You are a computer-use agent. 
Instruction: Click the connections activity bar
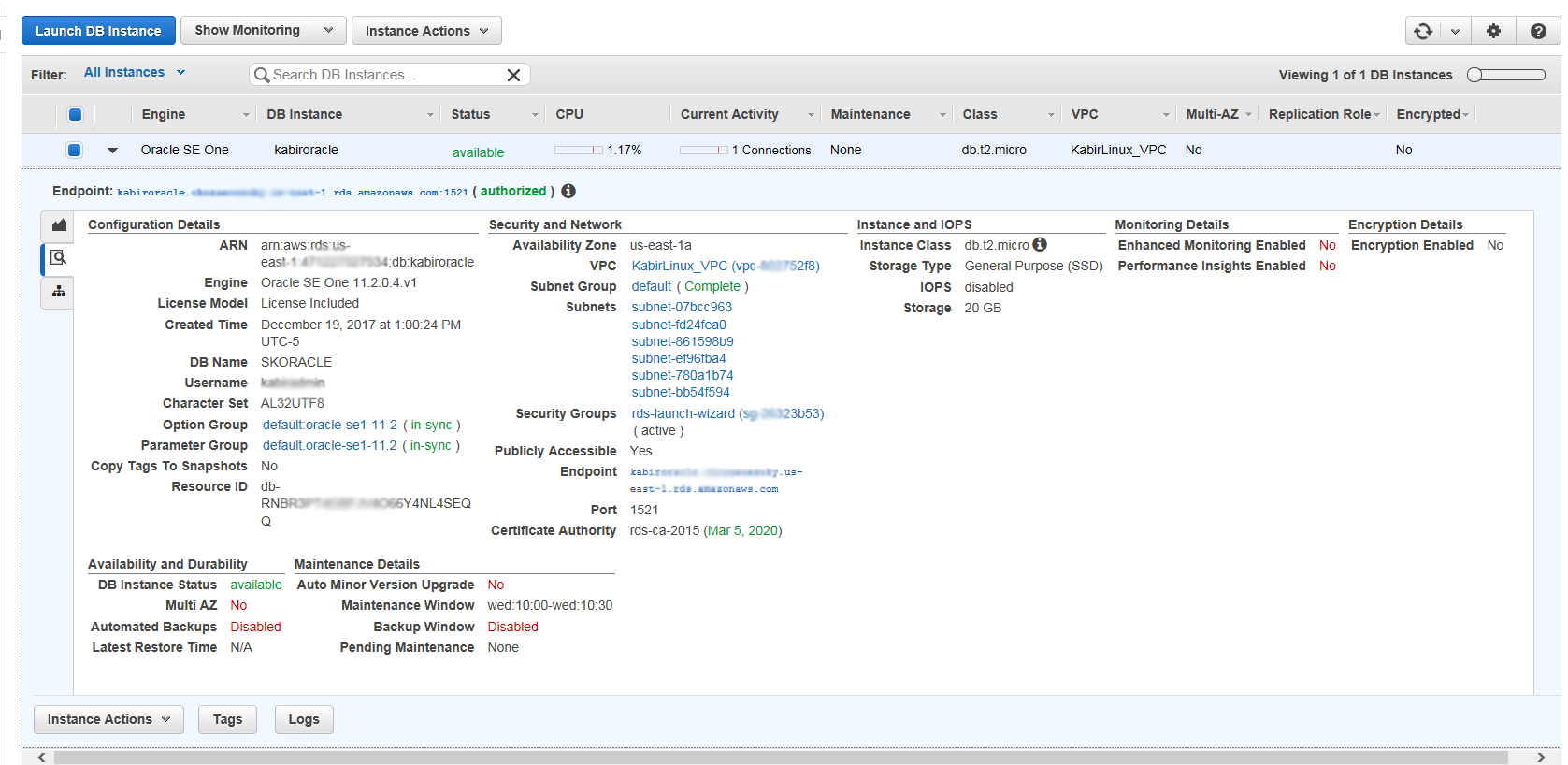704,150
